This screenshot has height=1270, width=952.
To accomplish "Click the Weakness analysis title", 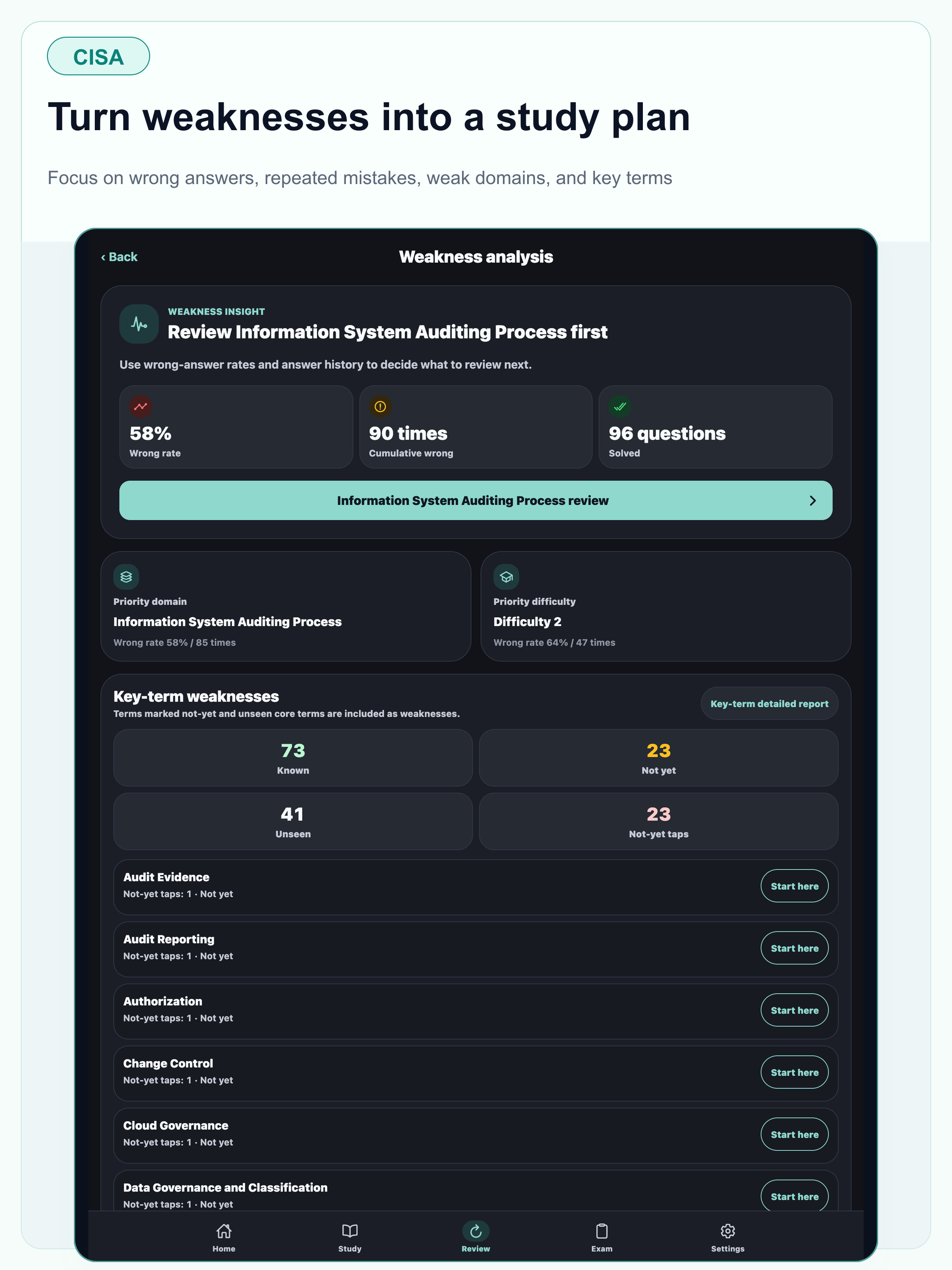I will coord(476,257).
